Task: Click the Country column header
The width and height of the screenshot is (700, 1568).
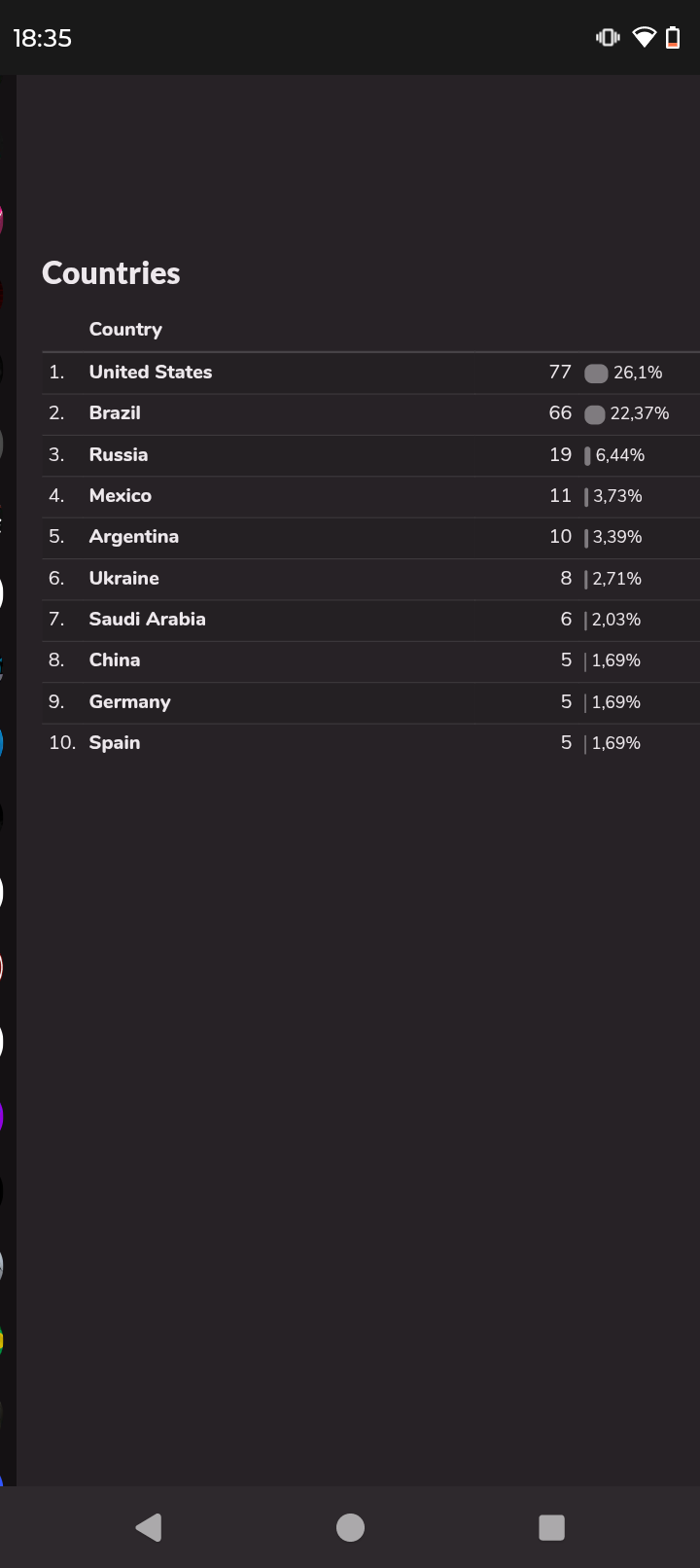Action: click(x=125, y=329)
